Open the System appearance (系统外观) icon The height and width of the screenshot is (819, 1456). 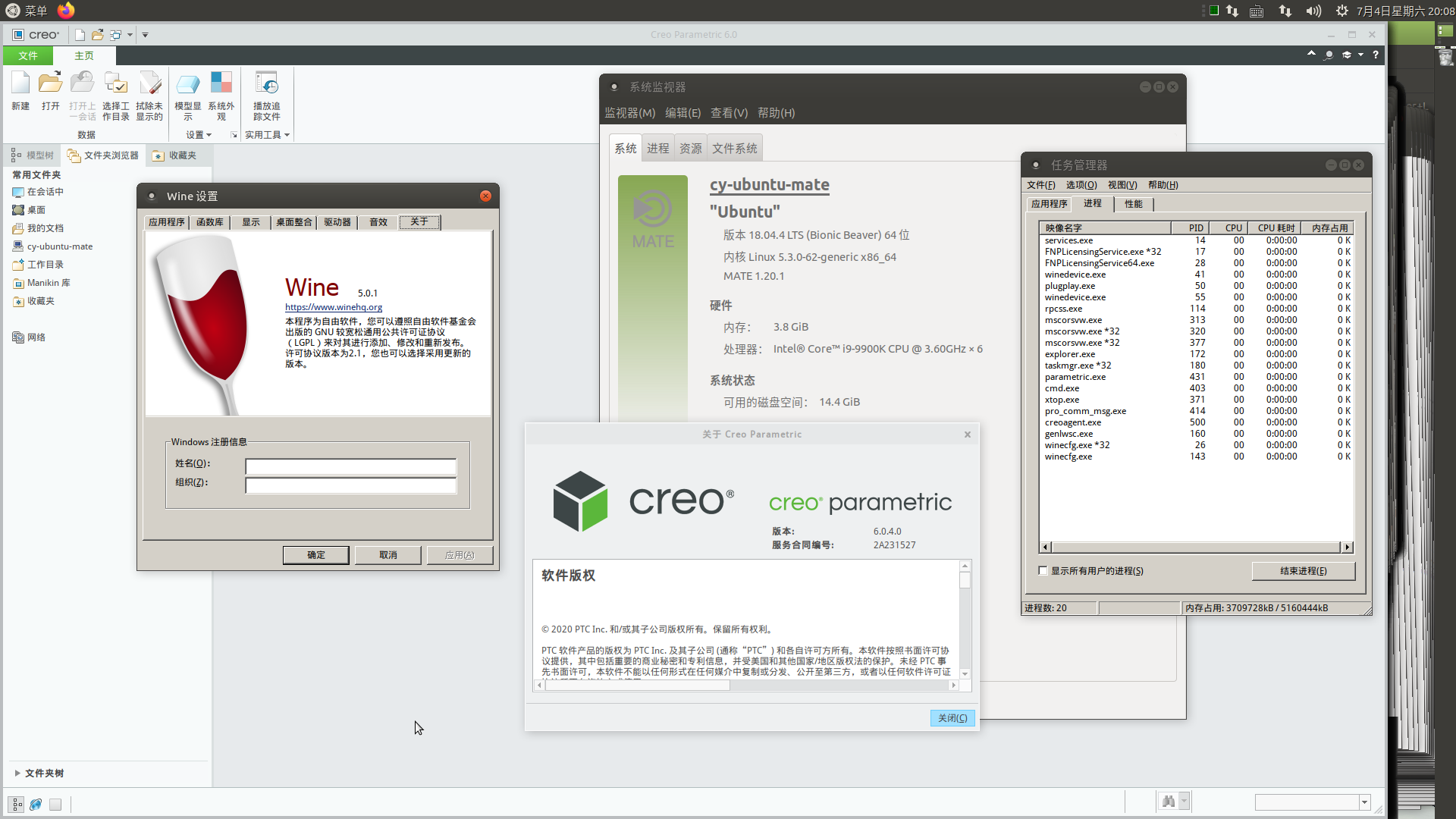(221, 83)
